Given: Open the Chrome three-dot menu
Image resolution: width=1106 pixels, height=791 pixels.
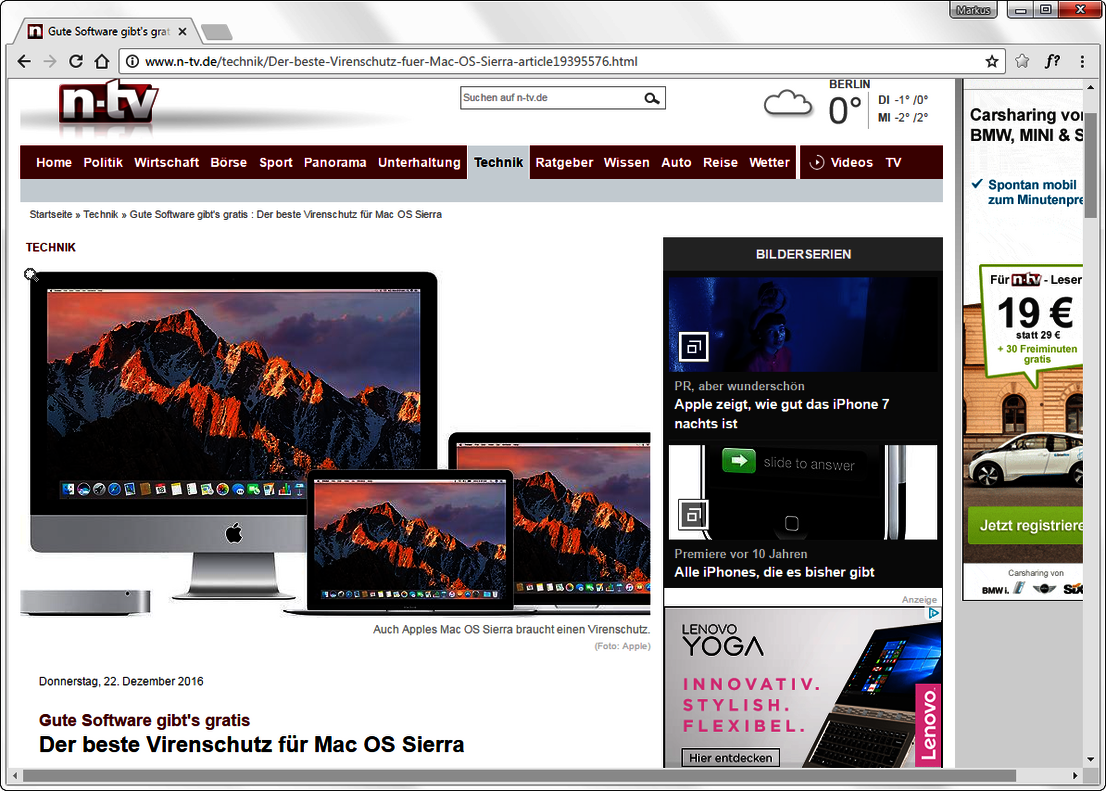Looking at the screenshot, I should click(1082, 61).
